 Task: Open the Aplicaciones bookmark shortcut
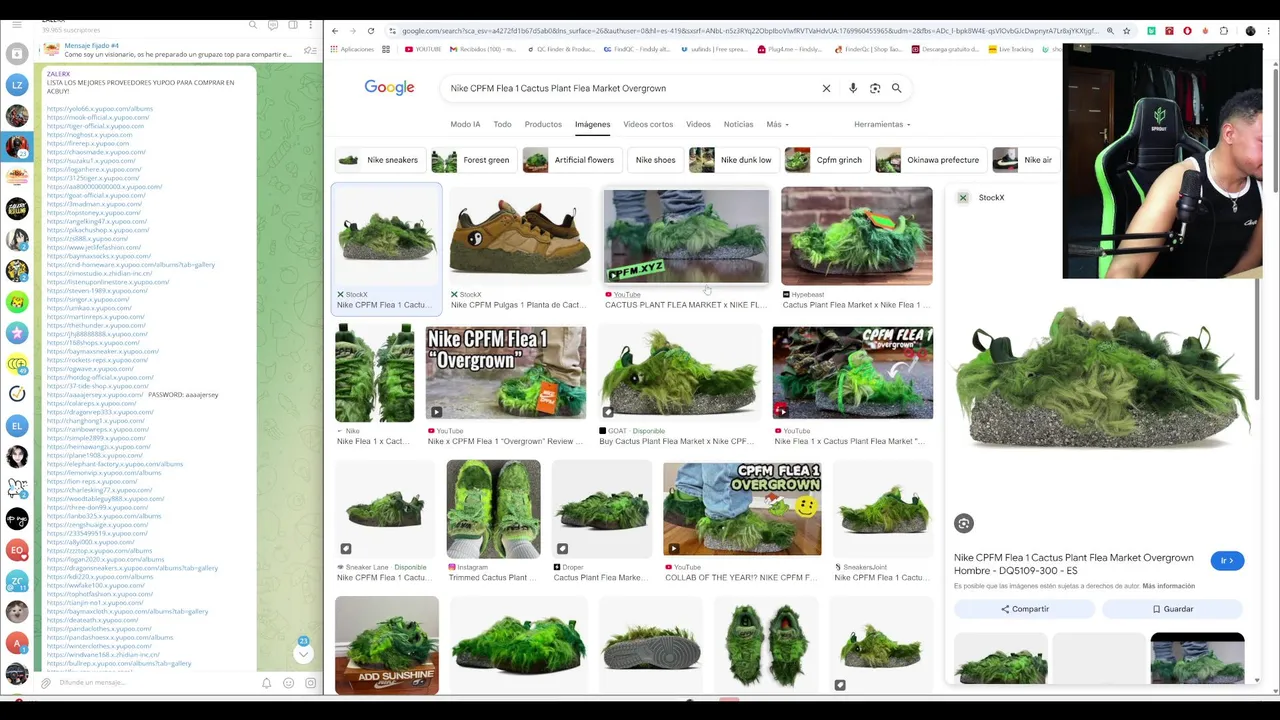click(x=351, y=49)
